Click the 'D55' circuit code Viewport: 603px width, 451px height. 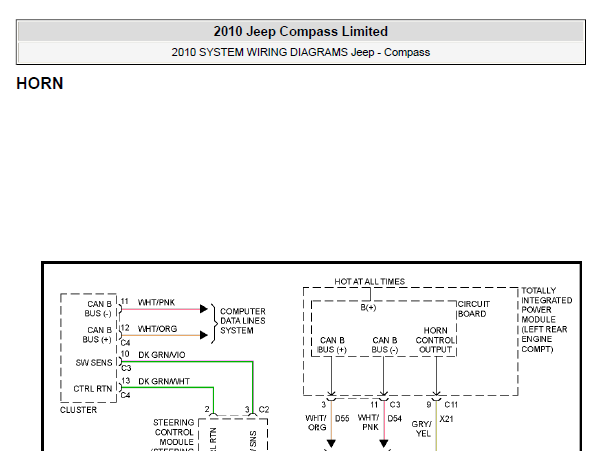[342, 418]
